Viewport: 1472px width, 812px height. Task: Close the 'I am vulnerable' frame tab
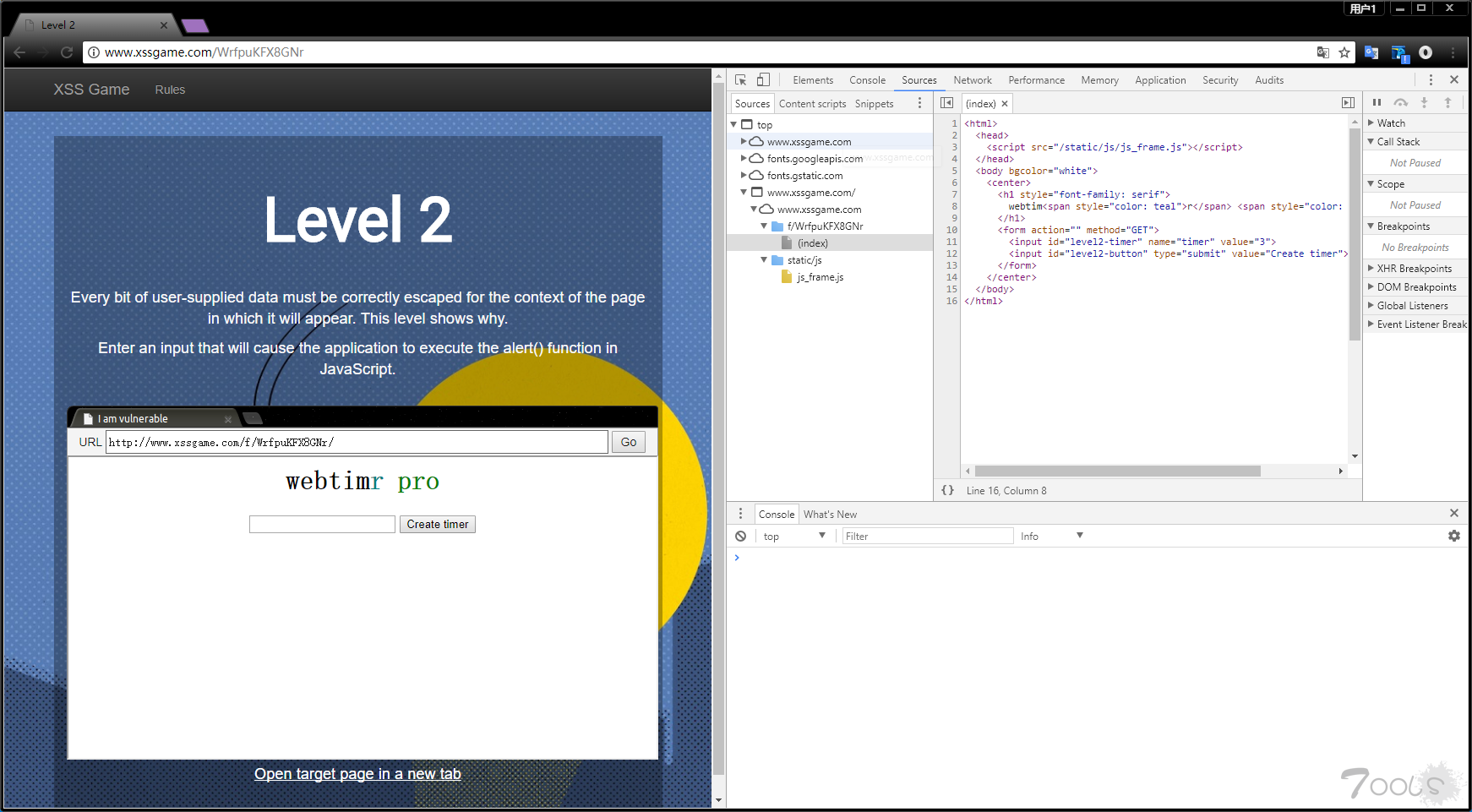tap(228, 419)
